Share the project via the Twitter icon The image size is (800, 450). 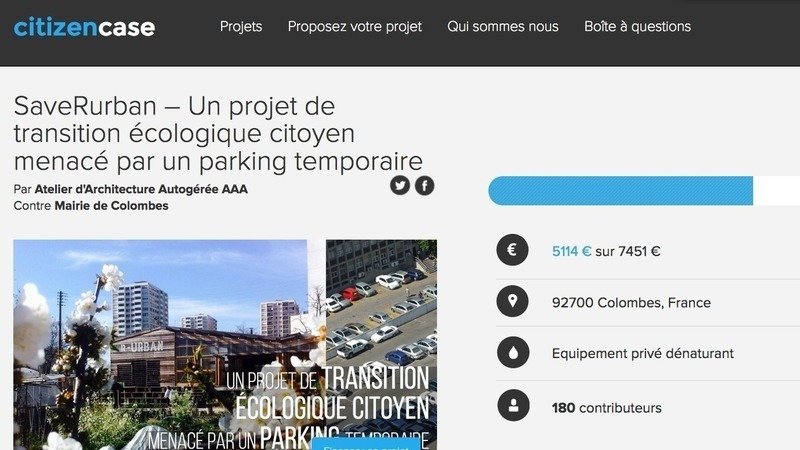(x=400, y=186)
